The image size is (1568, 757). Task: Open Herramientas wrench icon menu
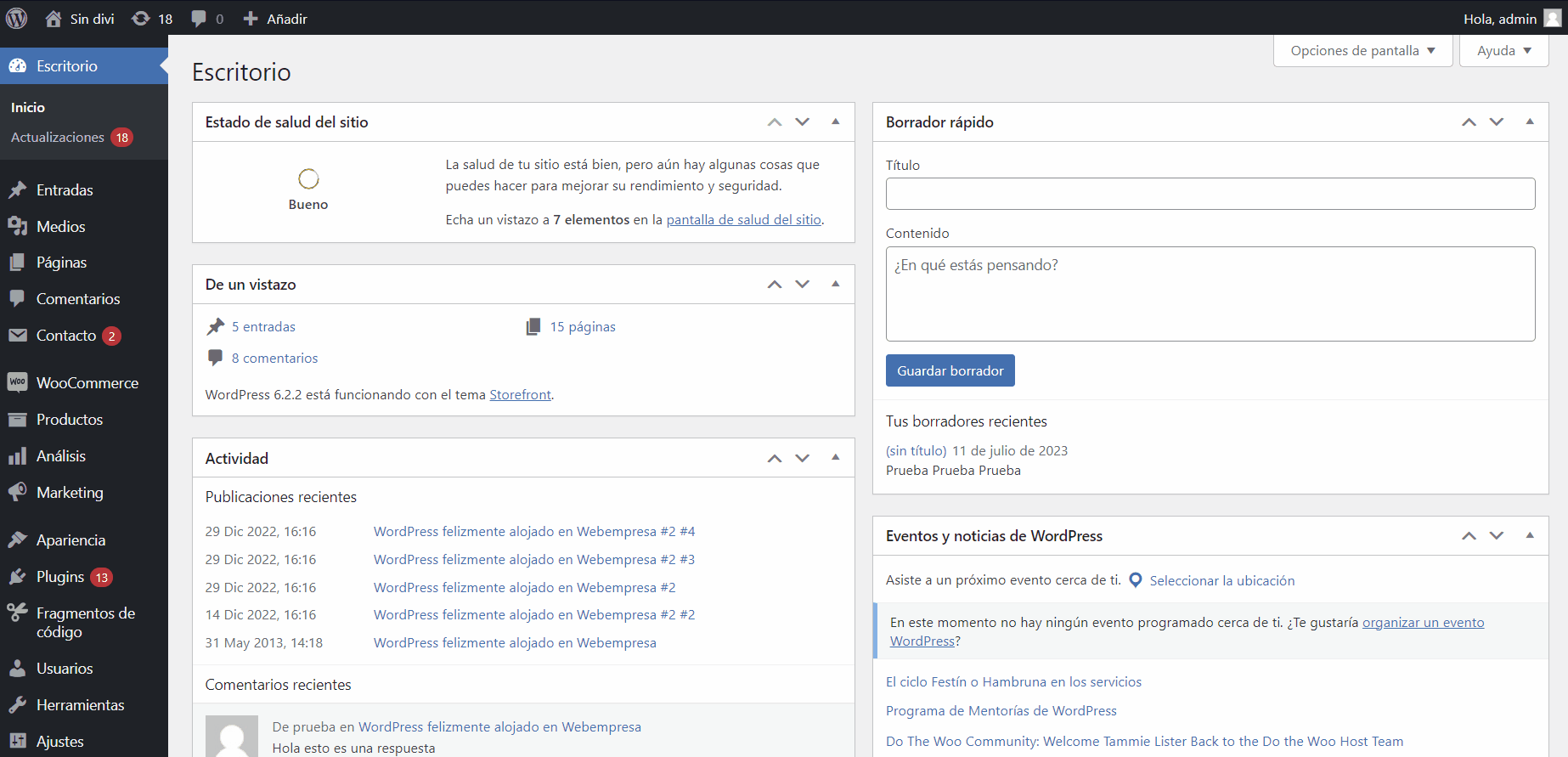point(18,705)
